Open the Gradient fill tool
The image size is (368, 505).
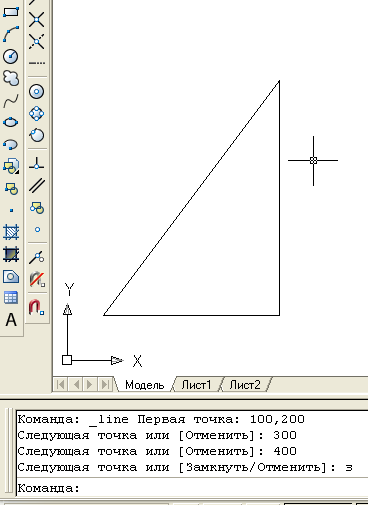pos(11,254)
